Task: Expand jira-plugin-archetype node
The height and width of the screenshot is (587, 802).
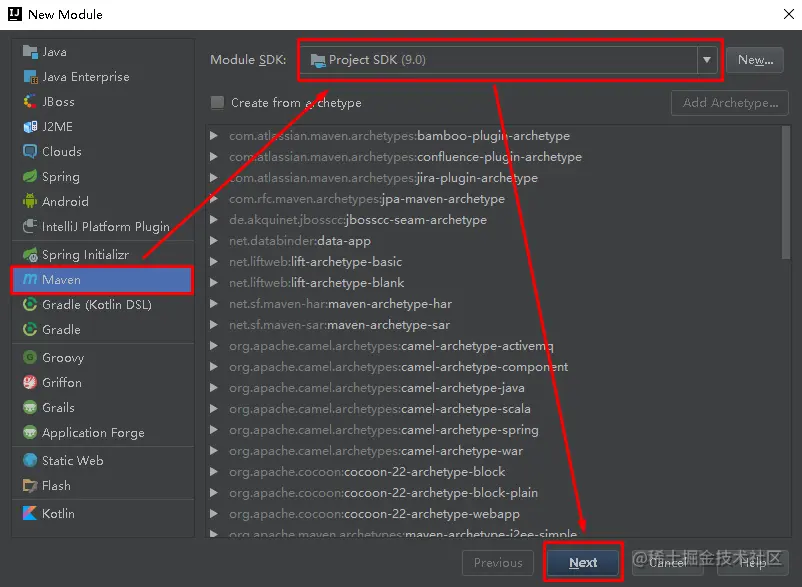Action: tap(214, 177)
